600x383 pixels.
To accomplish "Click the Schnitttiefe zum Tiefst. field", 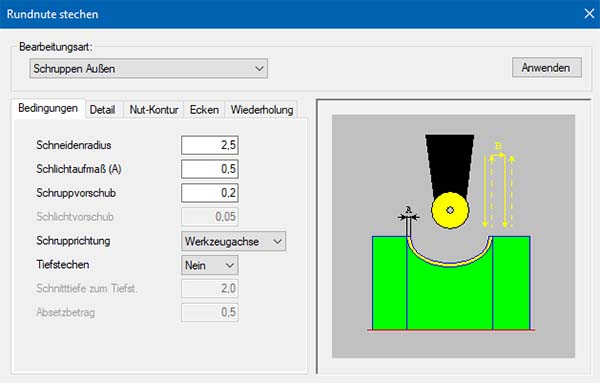I will [x=210, y=288].
